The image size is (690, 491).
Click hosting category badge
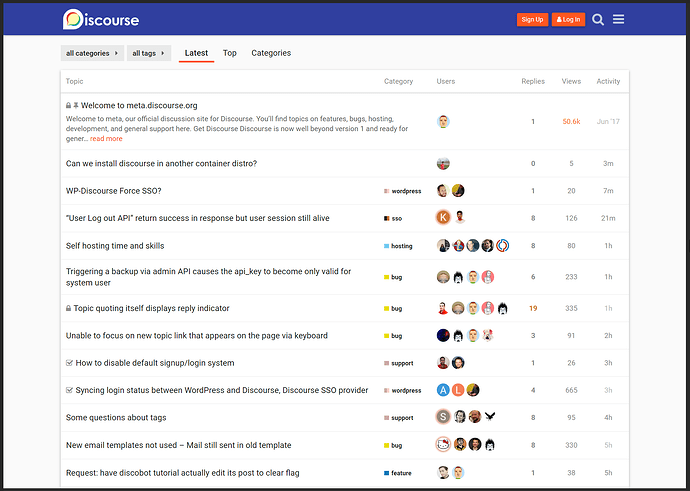(x=398, y=246)
